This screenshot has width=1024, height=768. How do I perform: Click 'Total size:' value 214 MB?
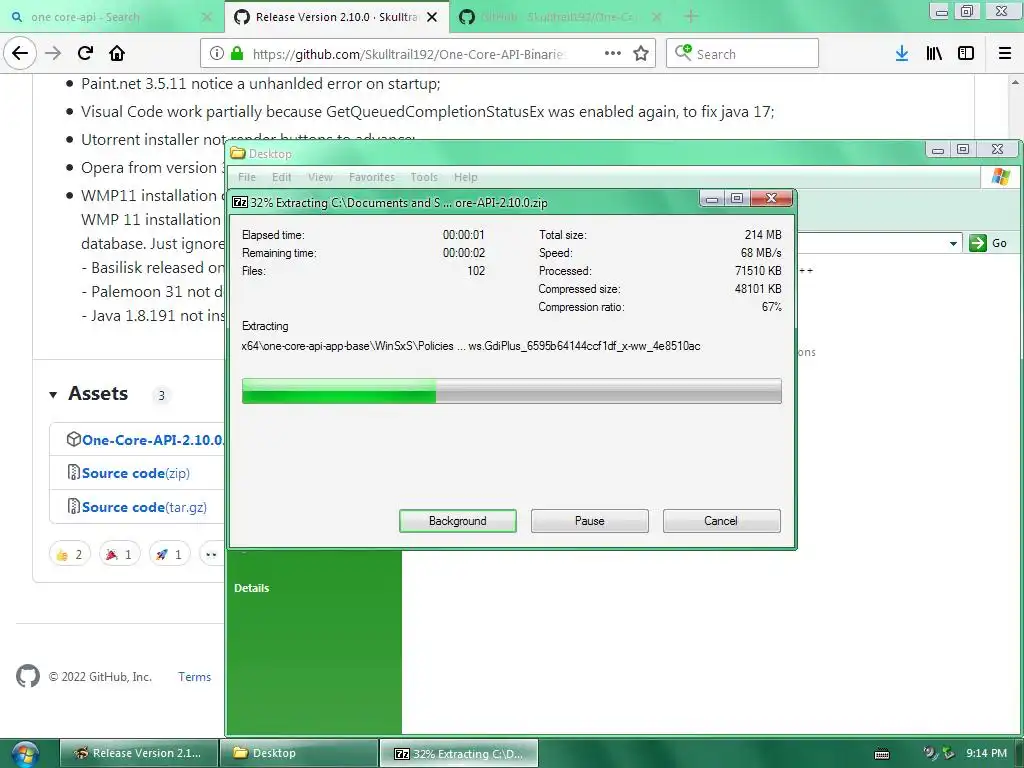pos(763,234)
